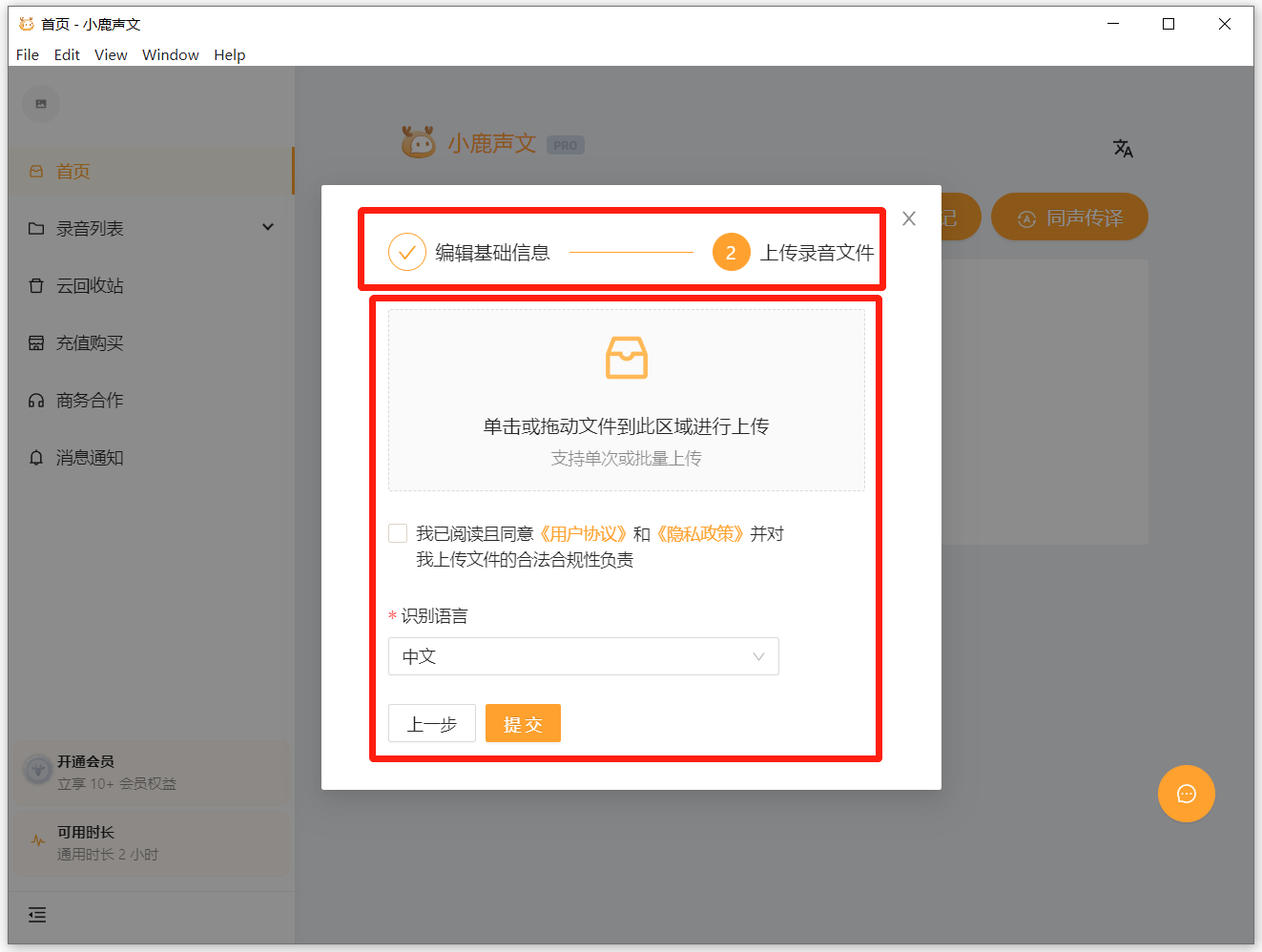The height and width of the screenshot is (952, 1262).
Task: Open 云回收站 in sidebar
Action: click(x=151, y=286)
